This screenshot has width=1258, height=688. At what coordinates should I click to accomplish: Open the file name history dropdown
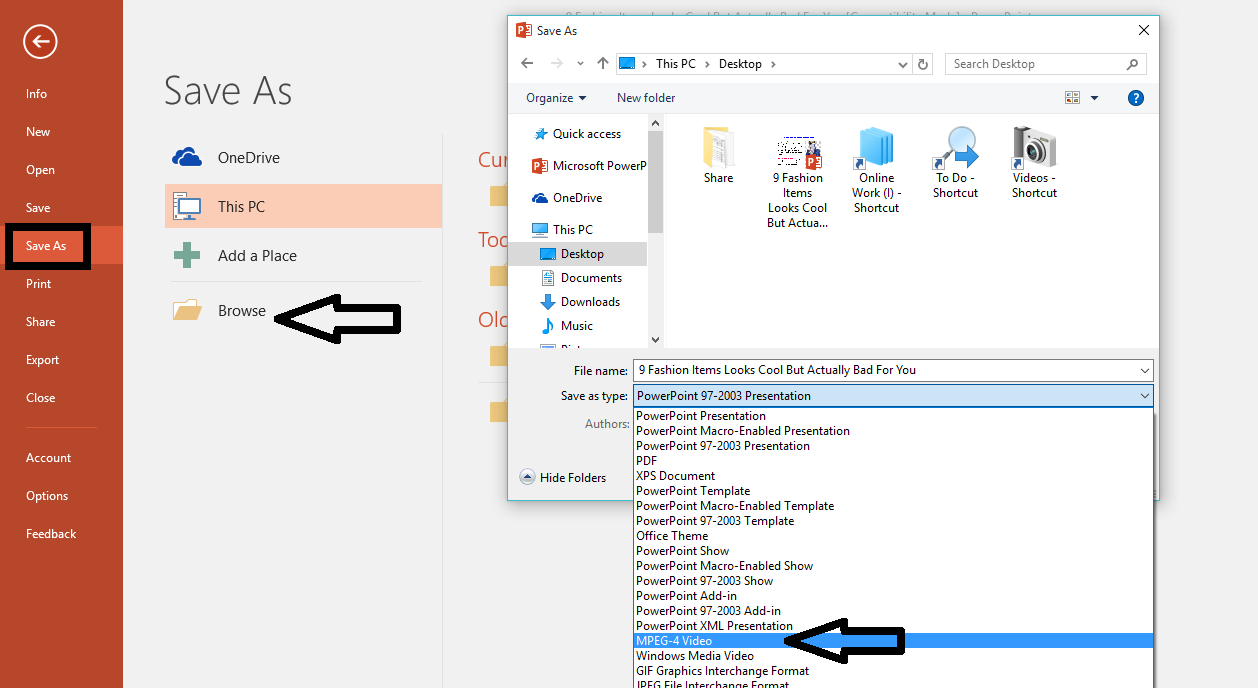pos(1145,369)
